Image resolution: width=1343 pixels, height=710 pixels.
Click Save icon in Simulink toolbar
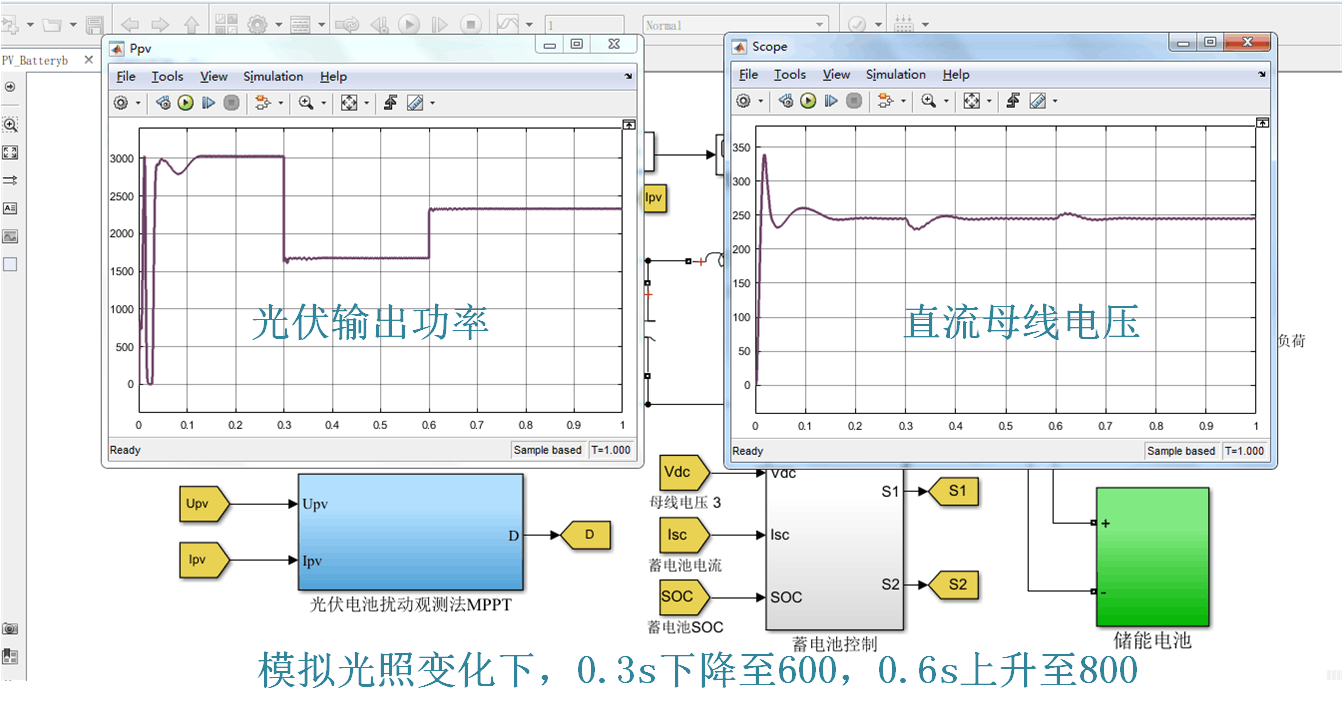95,25
